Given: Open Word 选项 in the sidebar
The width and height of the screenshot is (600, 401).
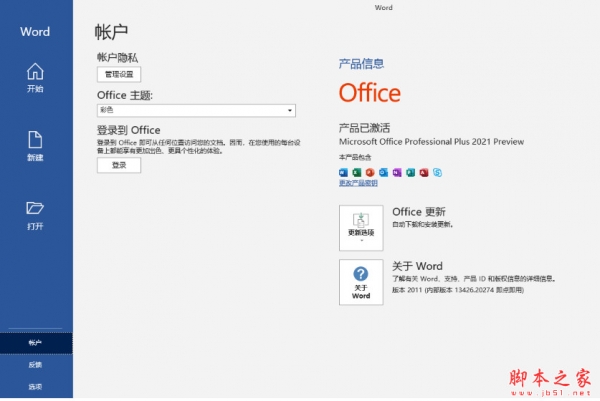Looking at the screenshot, I should click(x=36, y=387).
